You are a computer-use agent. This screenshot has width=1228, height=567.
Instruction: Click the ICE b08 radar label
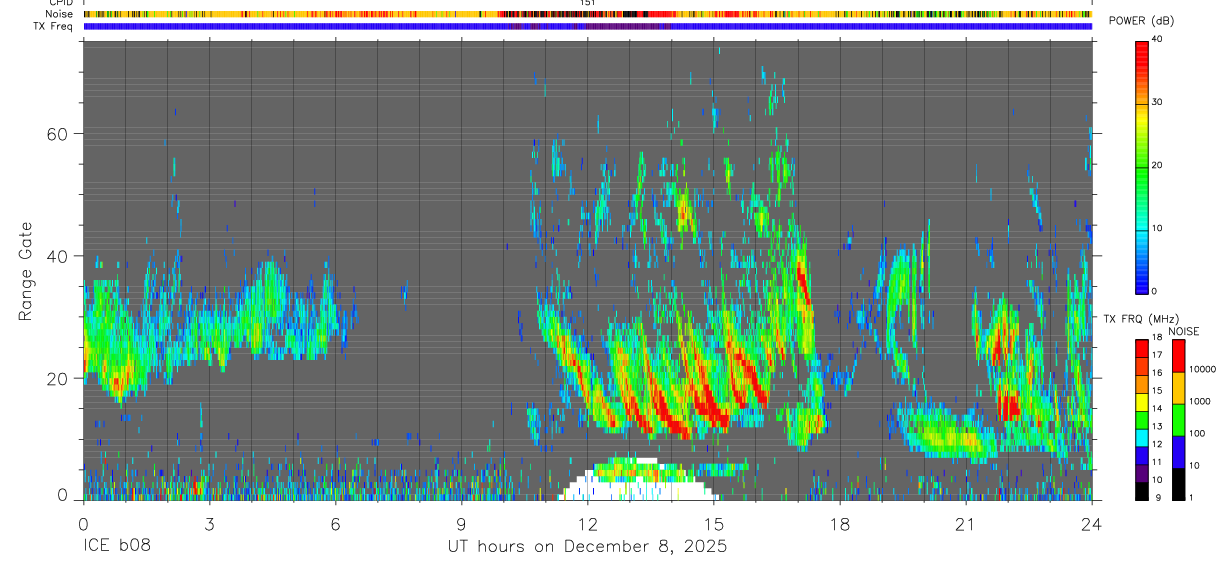116,547
